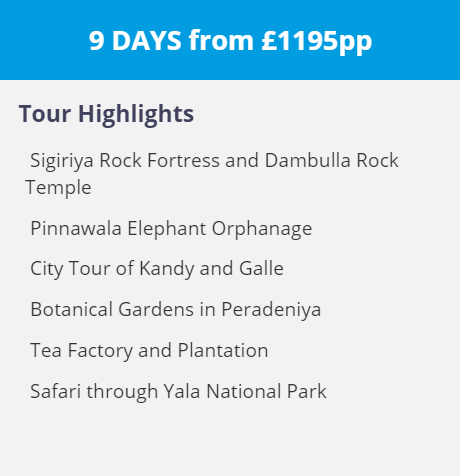460x476 pixels.
Task: Click Tea Factory and Plantation item
Action: [x=149, y=351]
